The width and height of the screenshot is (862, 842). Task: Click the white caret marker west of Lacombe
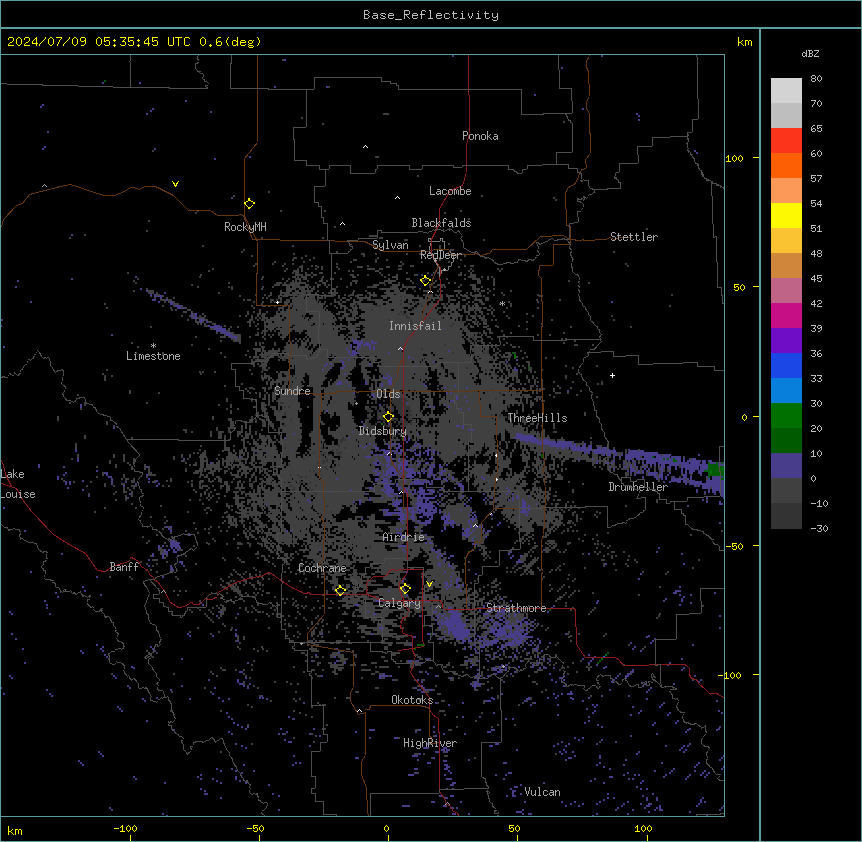(x=397, y=197)
